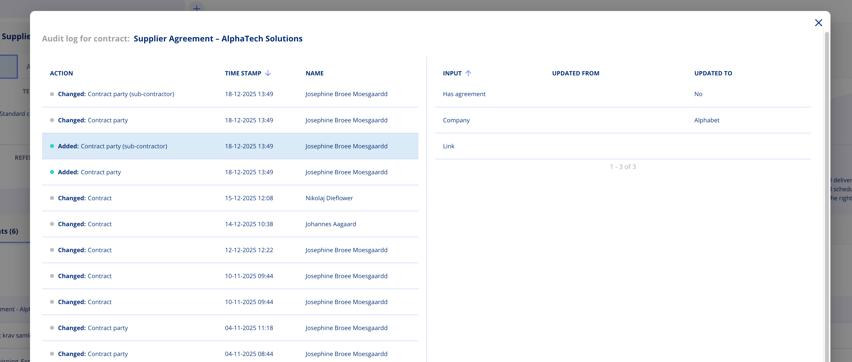Click the INPUT column header label
852x362 pixels.
click(452, 73)
